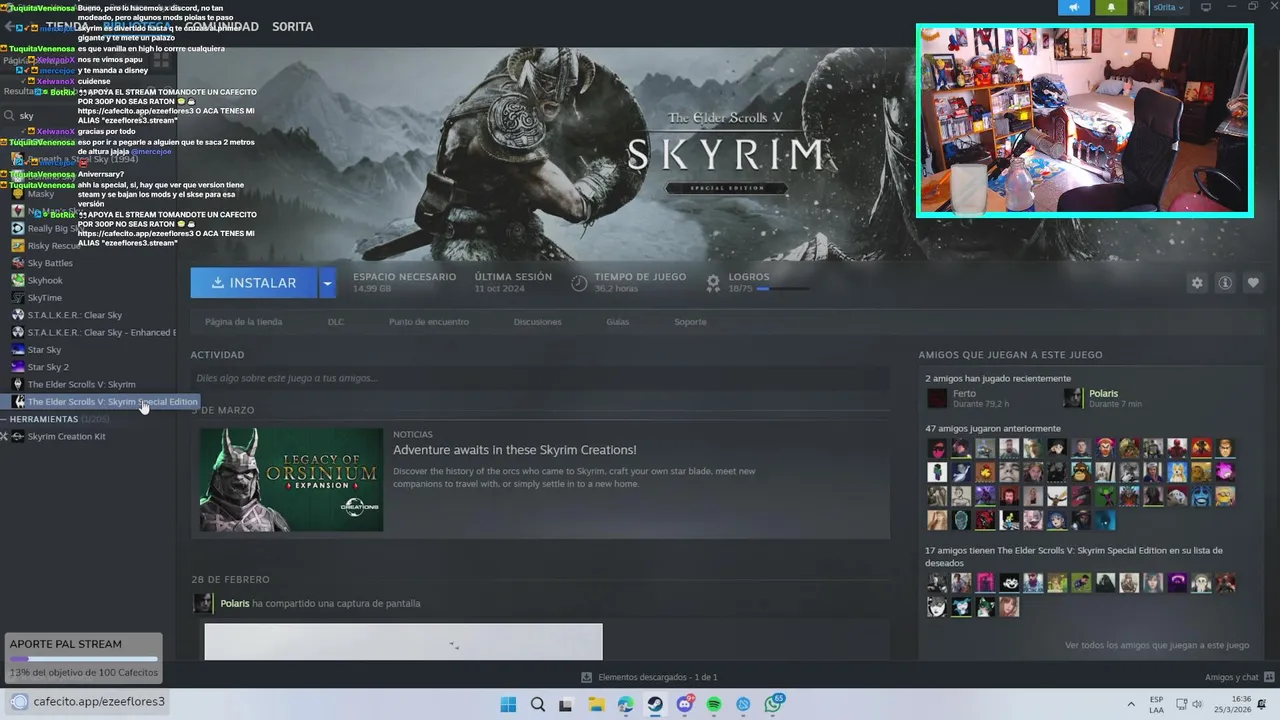Open 'Adventure awaits in these Skyrim Creations!' article

(514, 450)
